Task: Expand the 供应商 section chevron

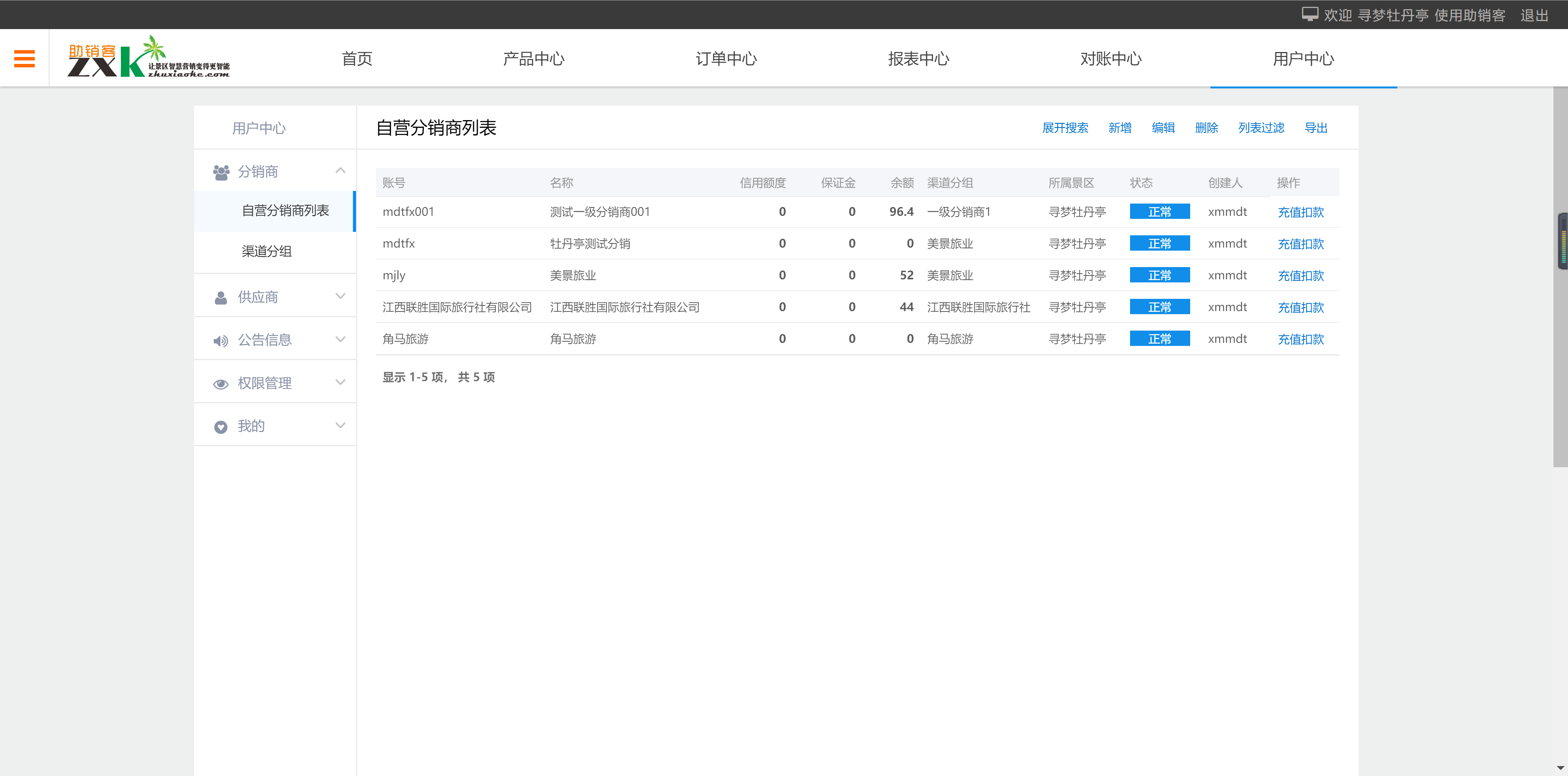Action: (x=340, y=297)
